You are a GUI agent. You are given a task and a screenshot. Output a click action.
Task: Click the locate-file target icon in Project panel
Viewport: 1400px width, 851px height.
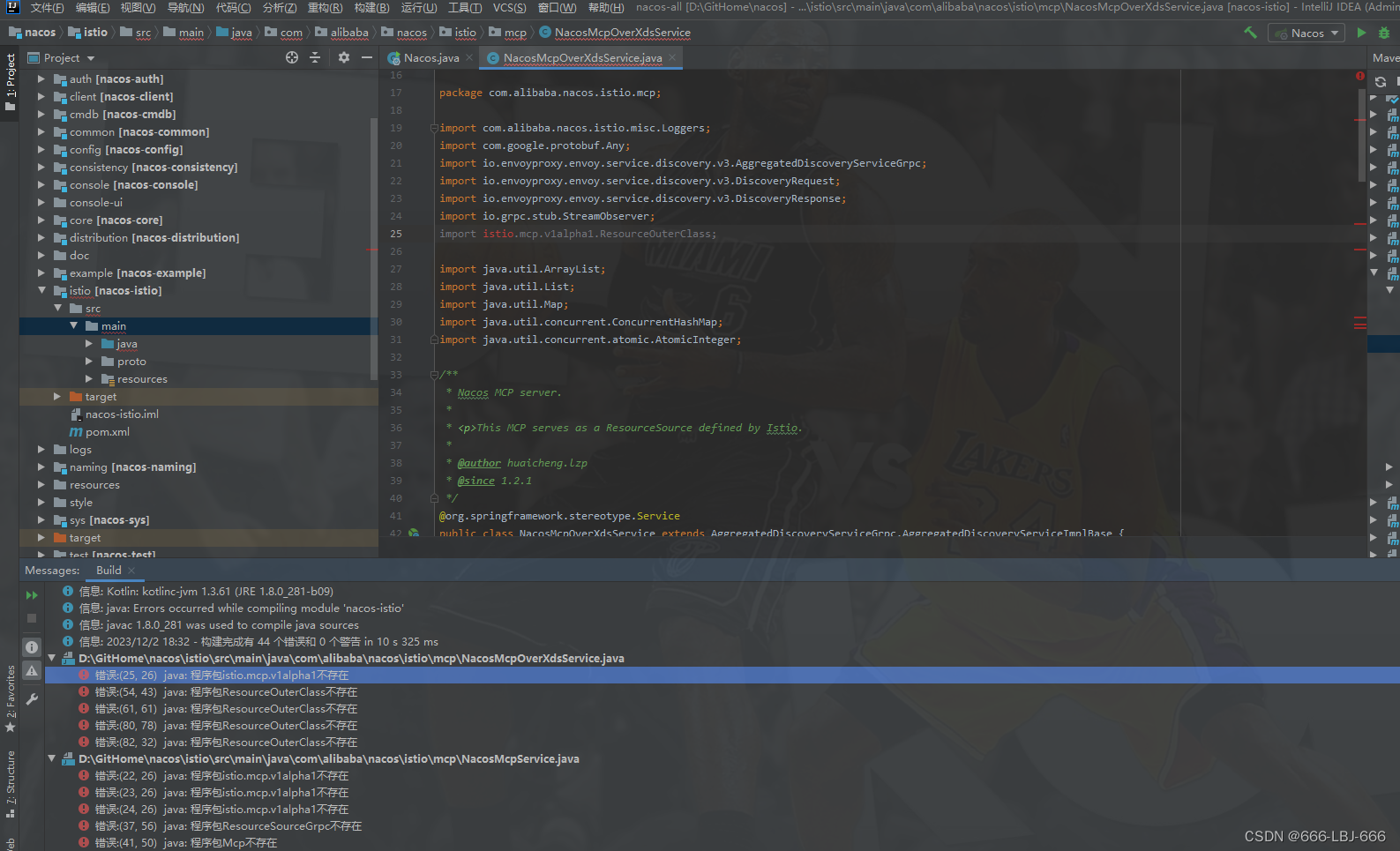pos(292,57)
